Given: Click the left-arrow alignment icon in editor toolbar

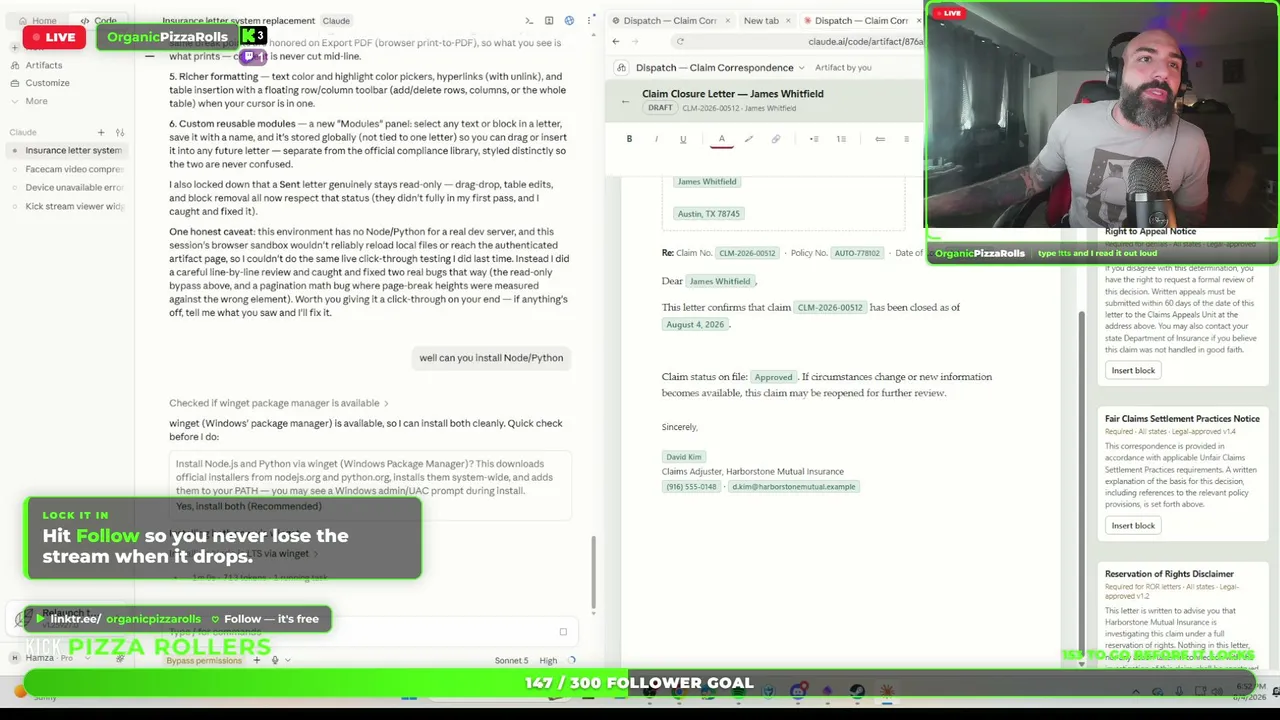Looking at the screenshot, I should click(x=880, y=139).
